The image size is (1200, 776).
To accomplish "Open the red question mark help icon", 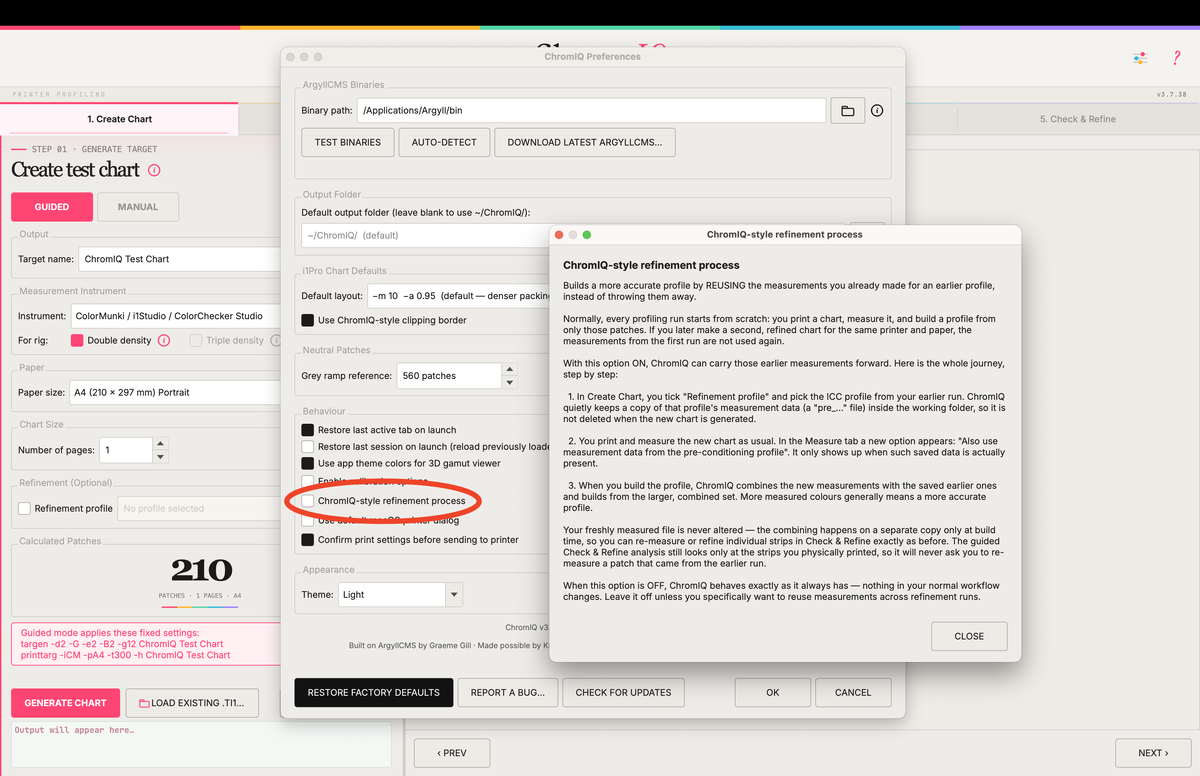I will (x=1177, y=58).
